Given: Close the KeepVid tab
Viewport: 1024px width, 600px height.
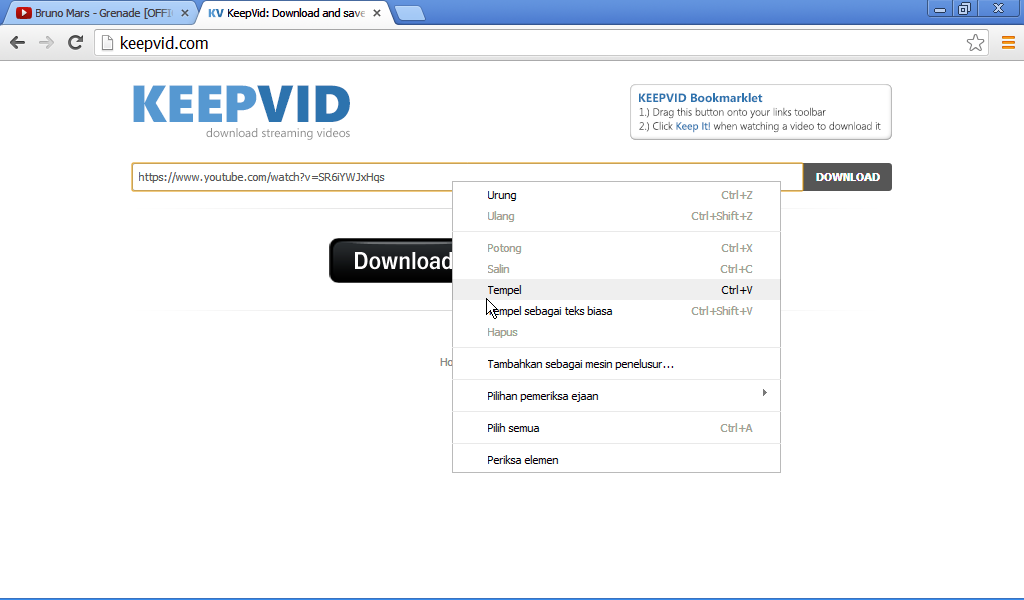Looking at the screenshot, I should (x=377, y=13).
